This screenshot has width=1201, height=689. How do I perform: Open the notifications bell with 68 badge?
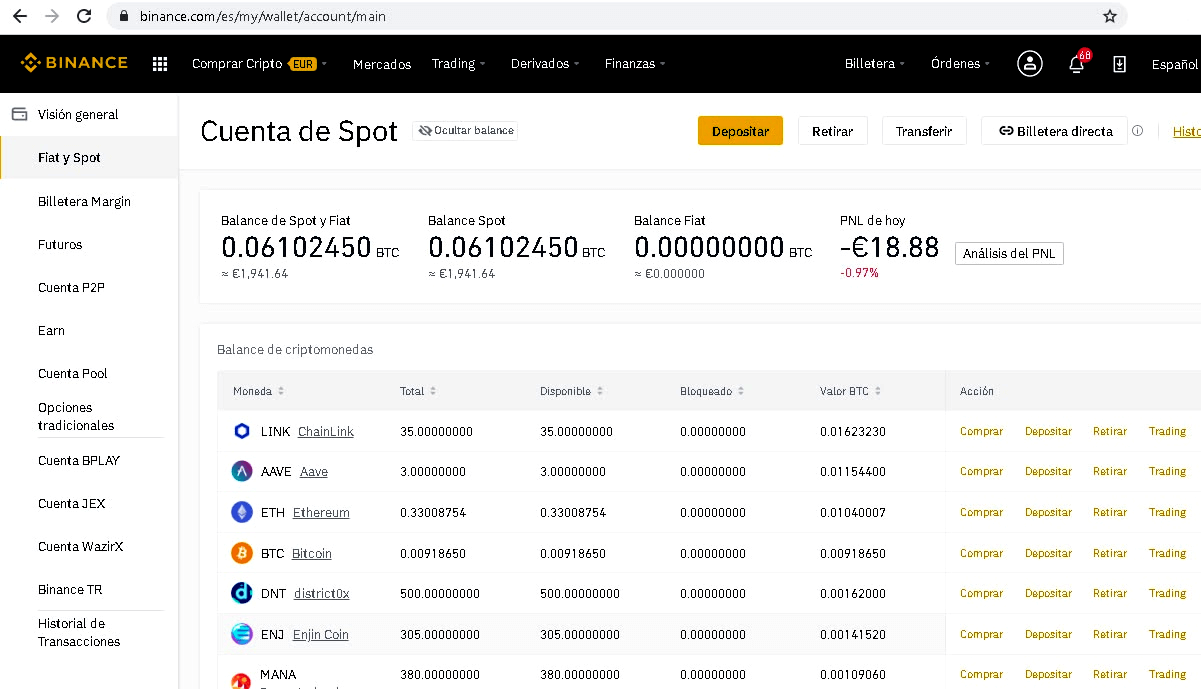tap(1075, 64)
